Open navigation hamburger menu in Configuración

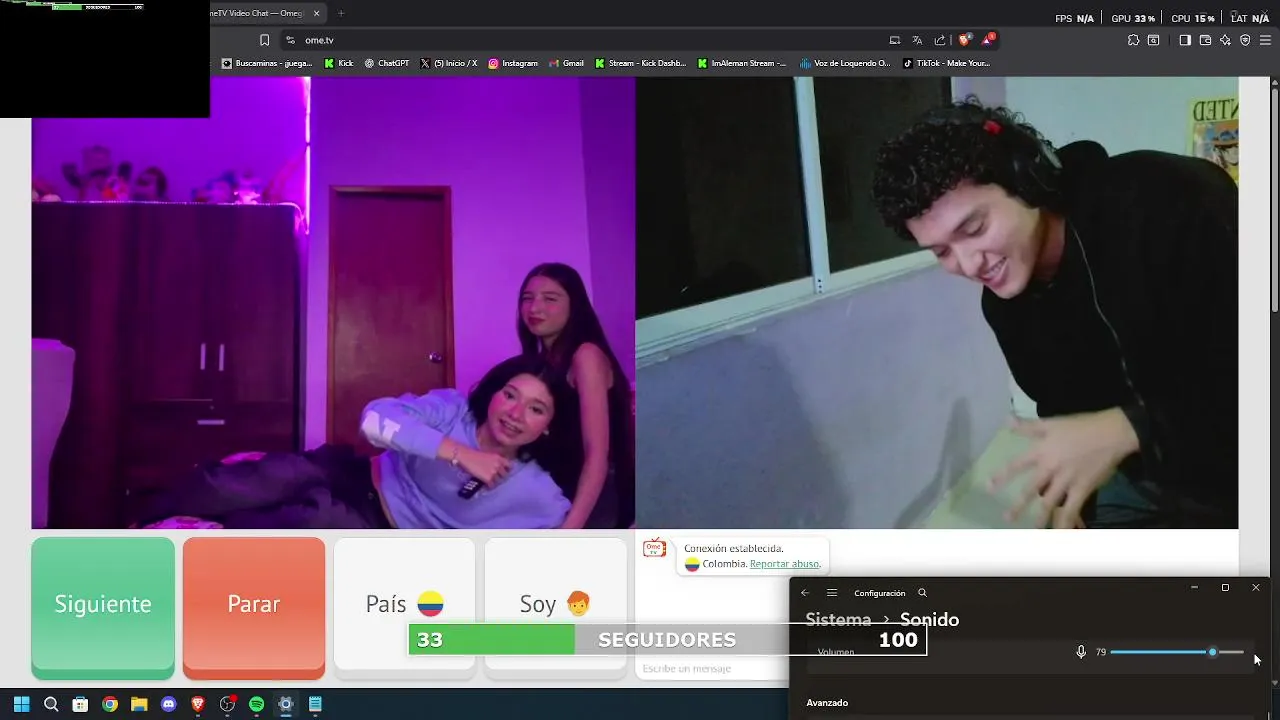pos(832,593)
